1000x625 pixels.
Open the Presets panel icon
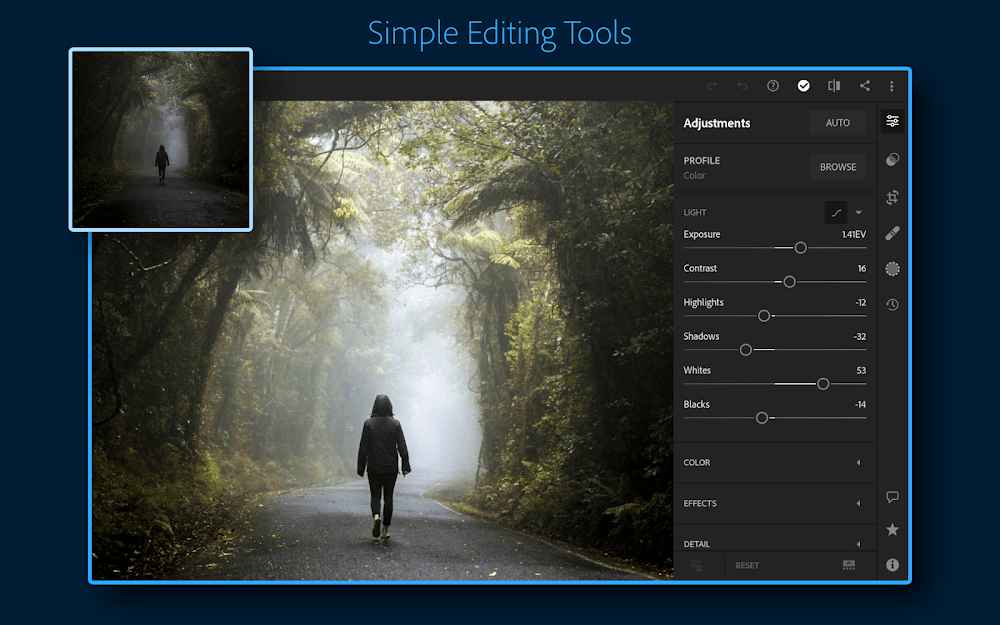click(x=891, y=158)
